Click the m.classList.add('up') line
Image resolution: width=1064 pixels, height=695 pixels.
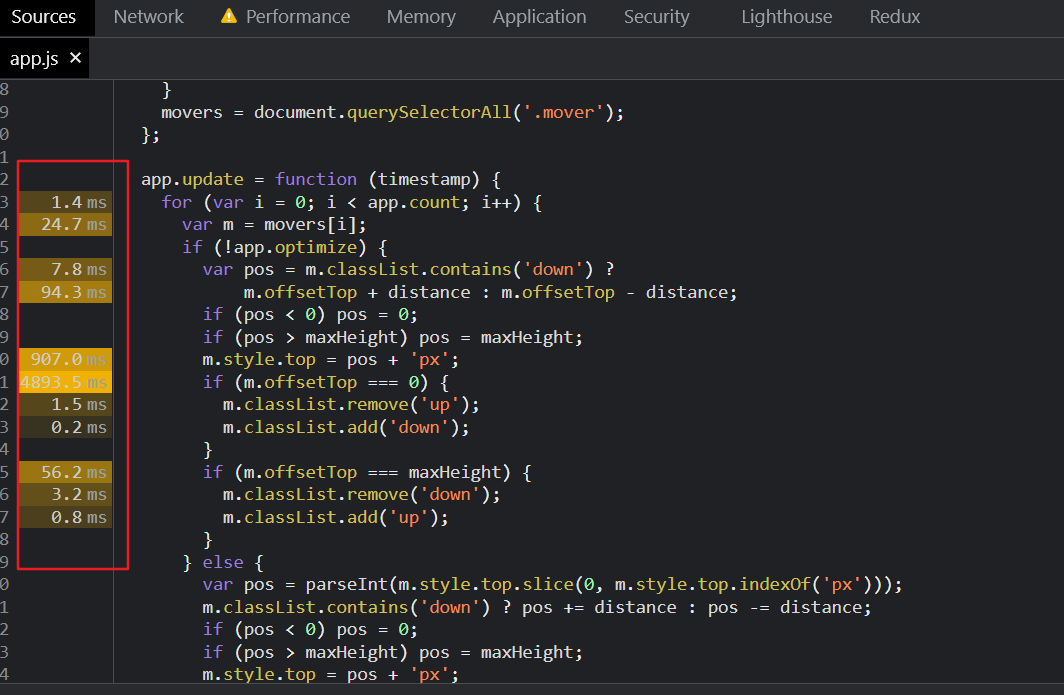(336, 517)
